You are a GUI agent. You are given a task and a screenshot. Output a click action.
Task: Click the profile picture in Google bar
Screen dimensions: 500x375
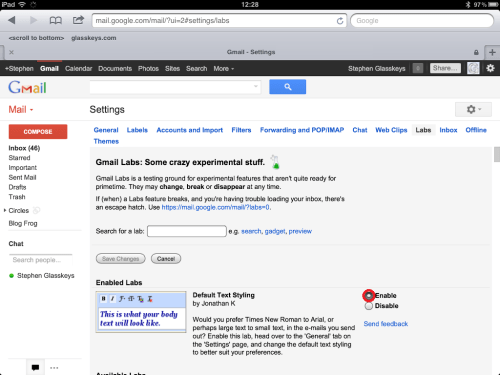tap(473, 68)
